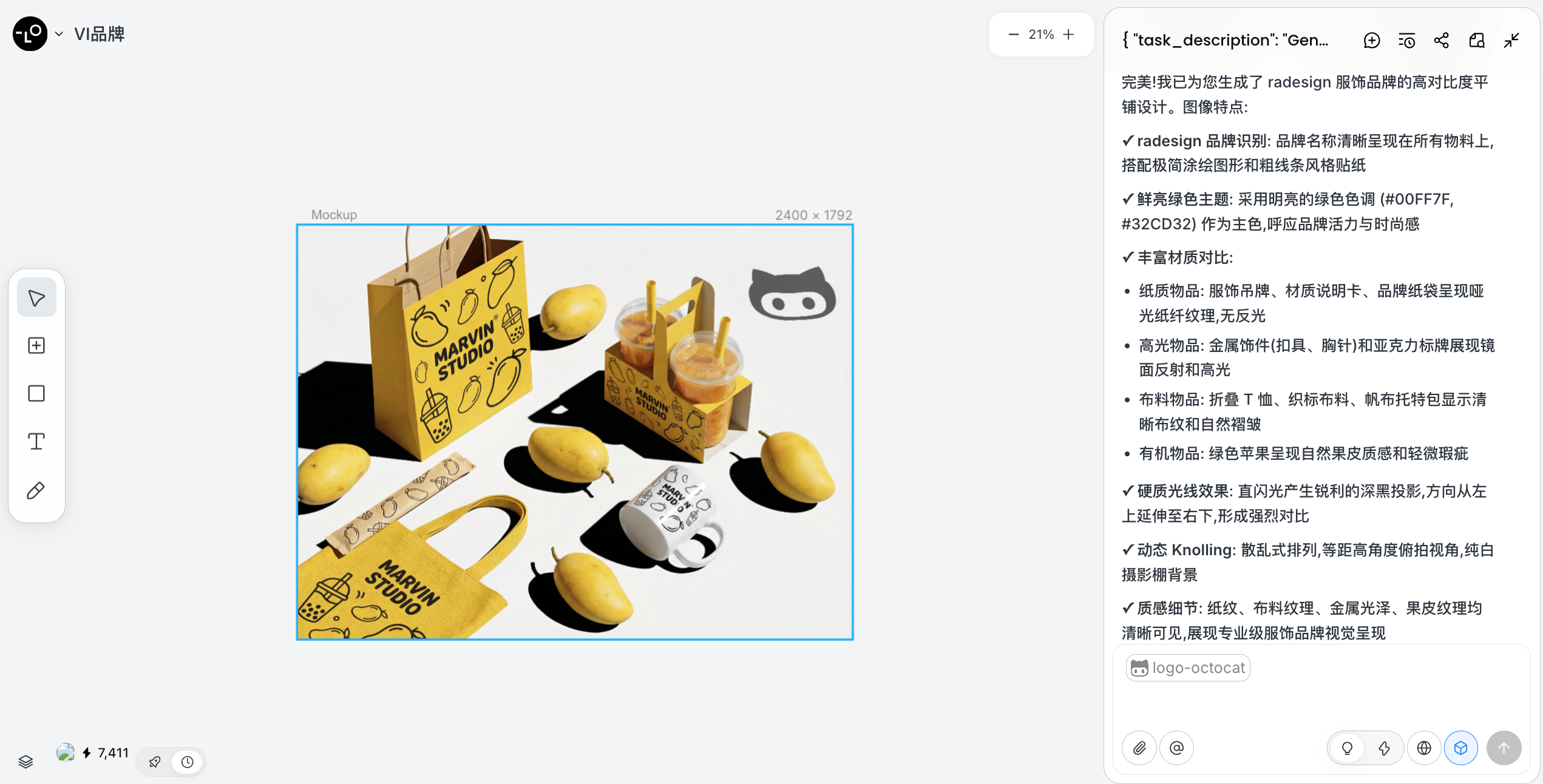Zoom out with the minus button

coord(1013,35)
